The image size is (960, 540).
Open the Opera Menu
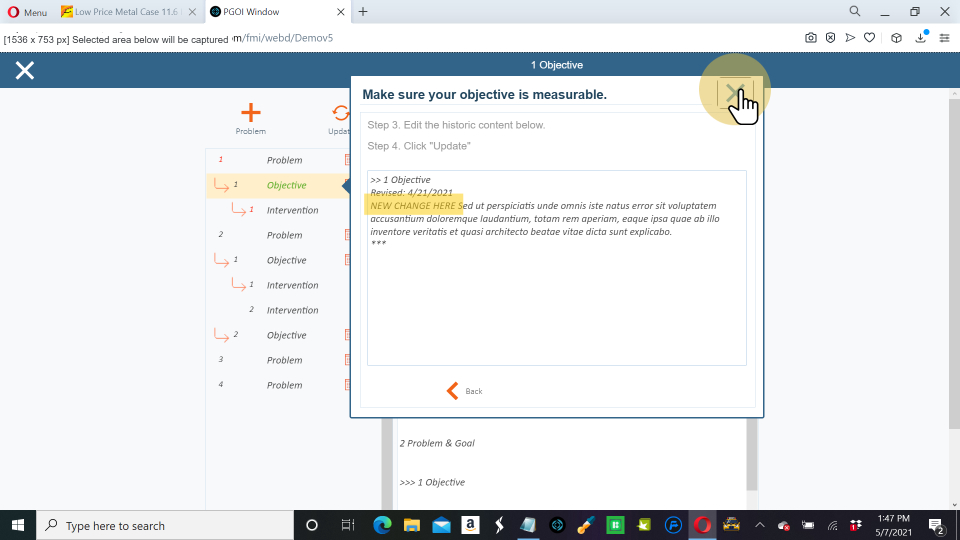27,12
